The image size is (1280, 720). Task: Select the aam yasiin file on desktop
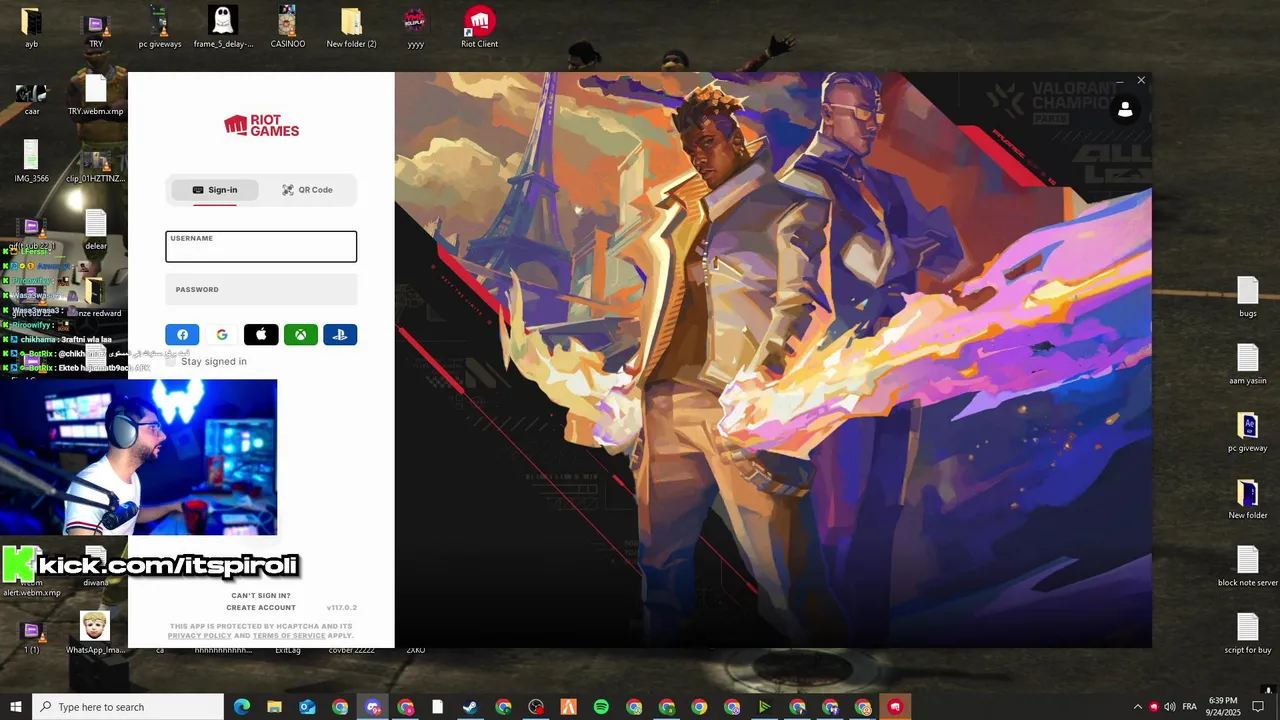[x=1248, y=364]
